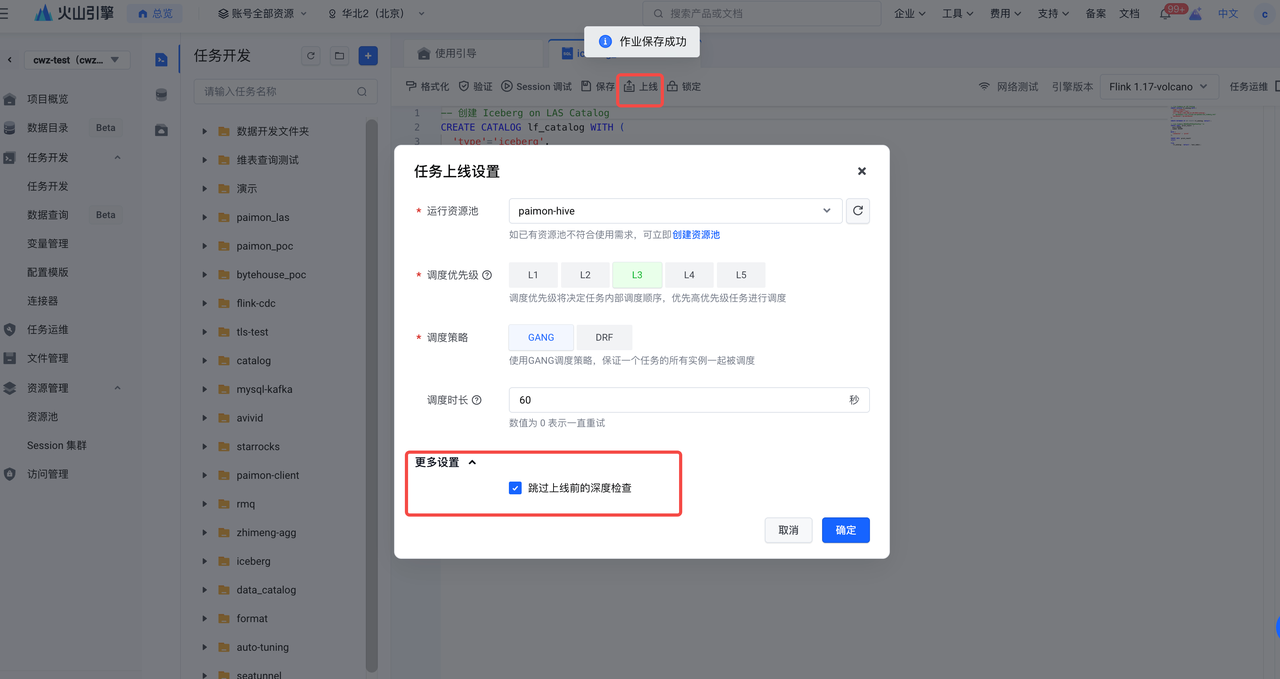Expand the starrocks folder
The image size is (1280, 679).
pos(205,447)
